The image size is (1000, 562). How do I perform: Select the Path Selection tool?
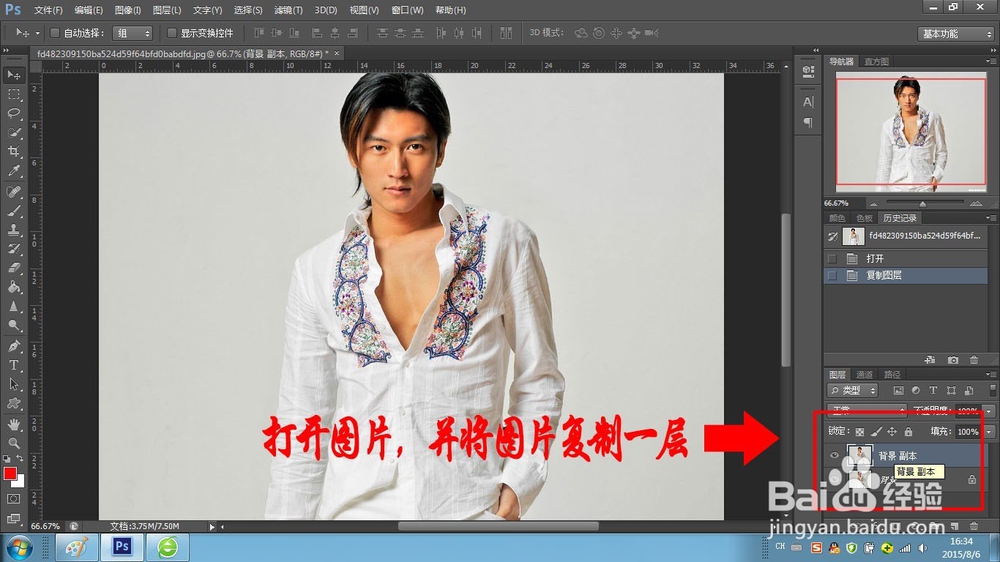coord(13,385)
